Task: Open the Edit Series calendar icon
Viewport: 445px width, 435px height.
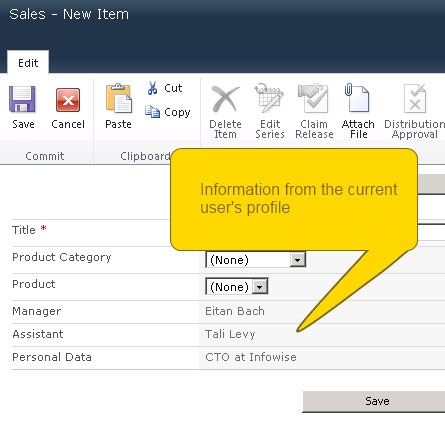Action: pyautogui.click(x=269, y=98)
